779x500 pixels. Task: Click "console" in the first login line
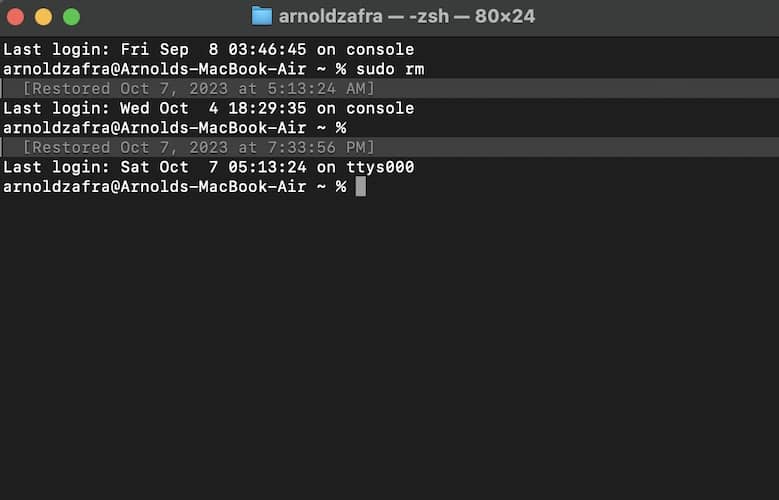[380, 49]
